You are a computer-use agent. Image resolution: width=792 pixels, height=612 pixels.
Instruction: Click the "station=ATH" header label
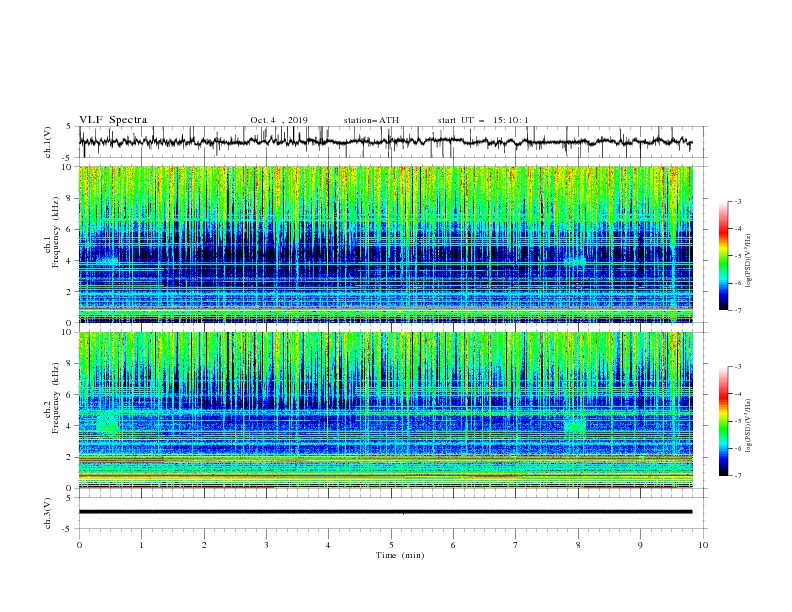pyautogui.click(x=371, y=120)
